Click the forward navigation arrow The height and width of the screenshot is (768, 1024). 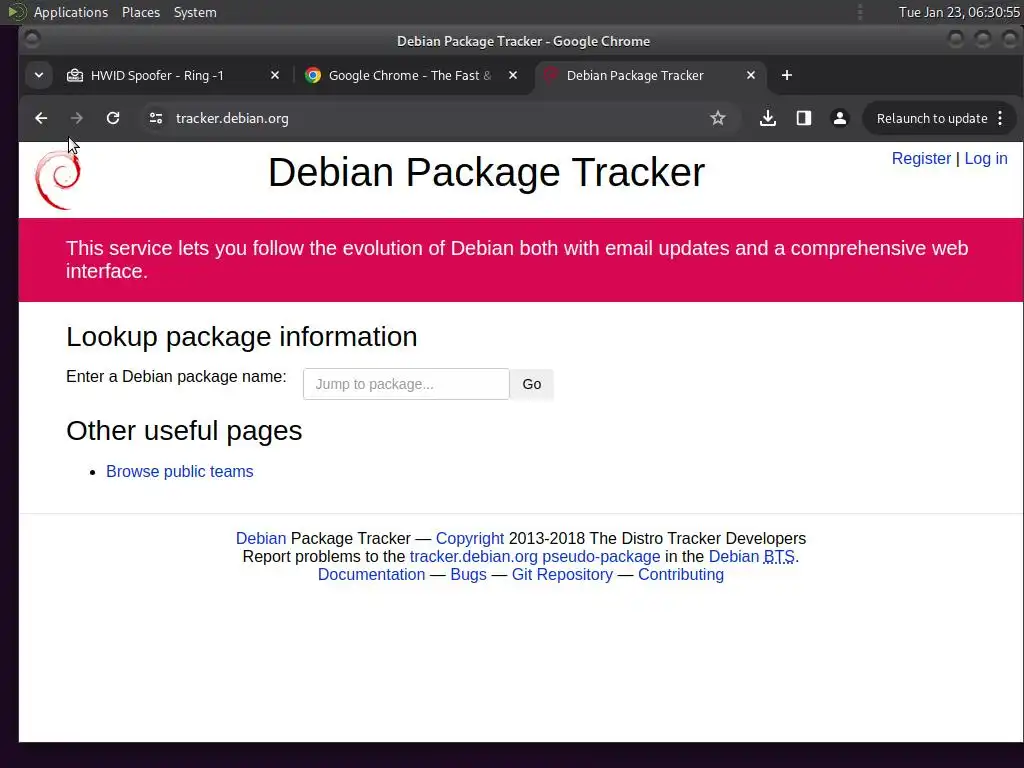[76, 118]
